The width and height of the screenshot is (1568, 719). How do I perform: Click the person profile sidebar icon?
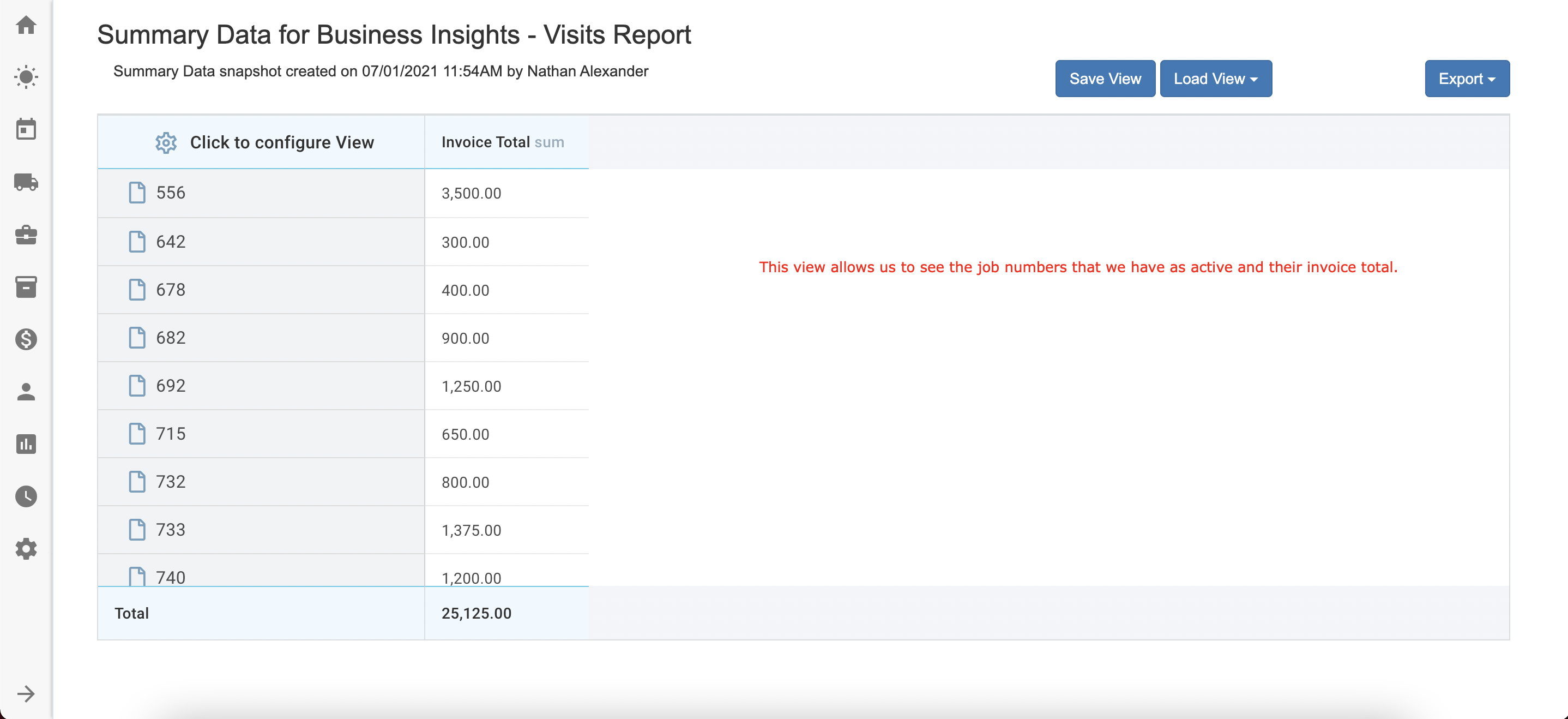tap(26, 392)
